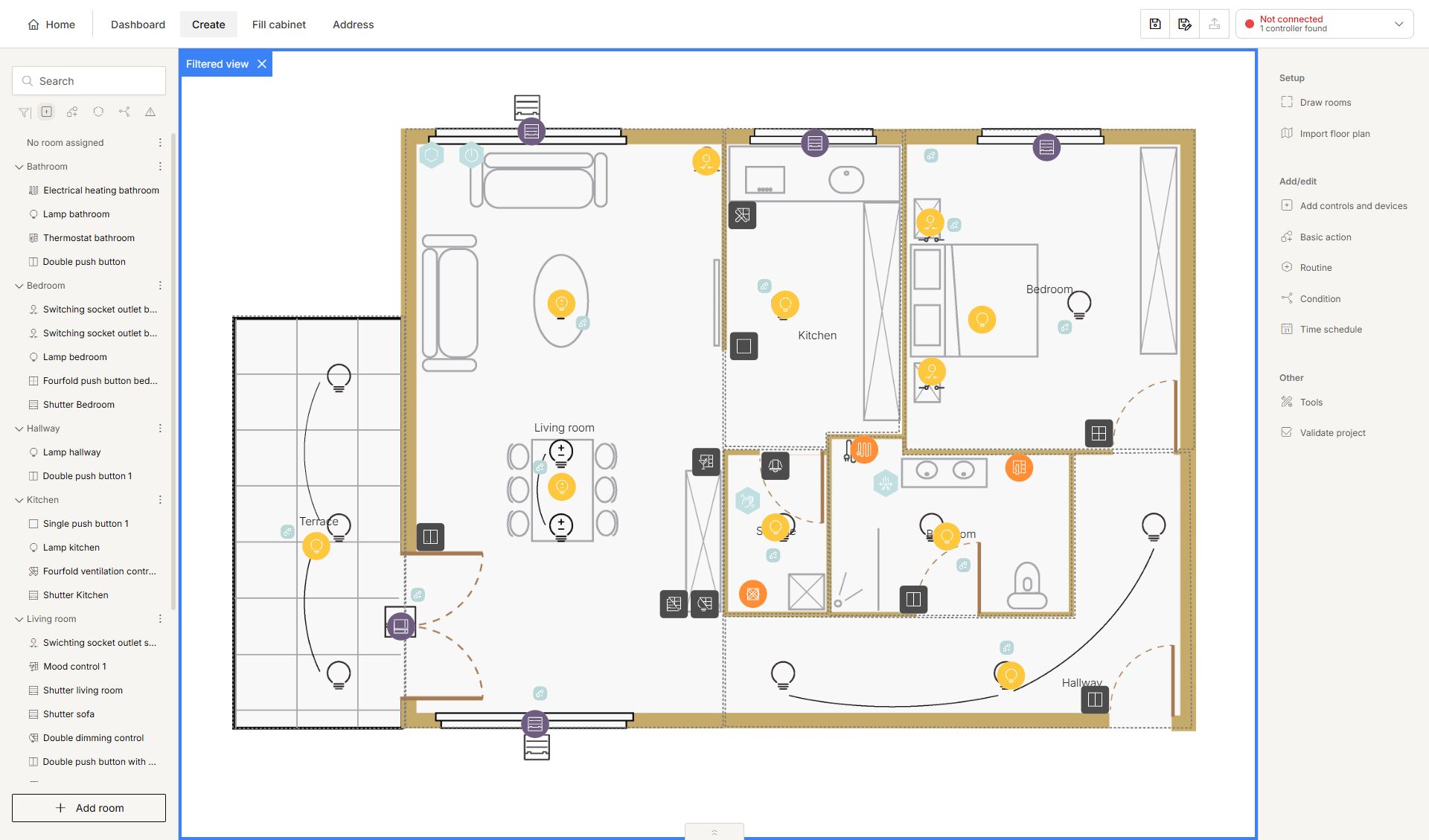Open the Home page
Screen dimensions: 1429x840
pos(51,25)
